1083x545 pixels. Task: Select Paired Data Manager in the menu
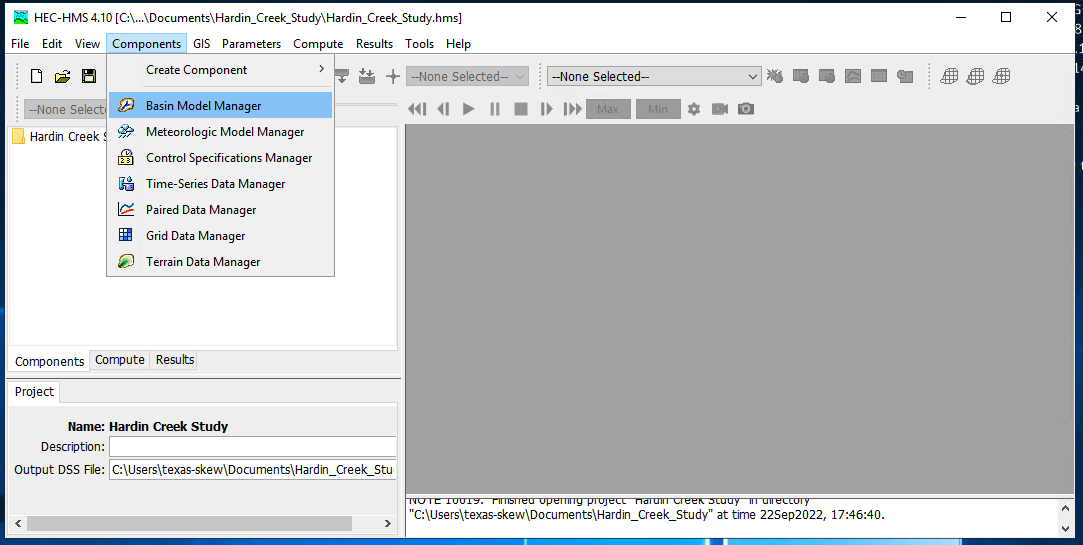coord(220,210)
